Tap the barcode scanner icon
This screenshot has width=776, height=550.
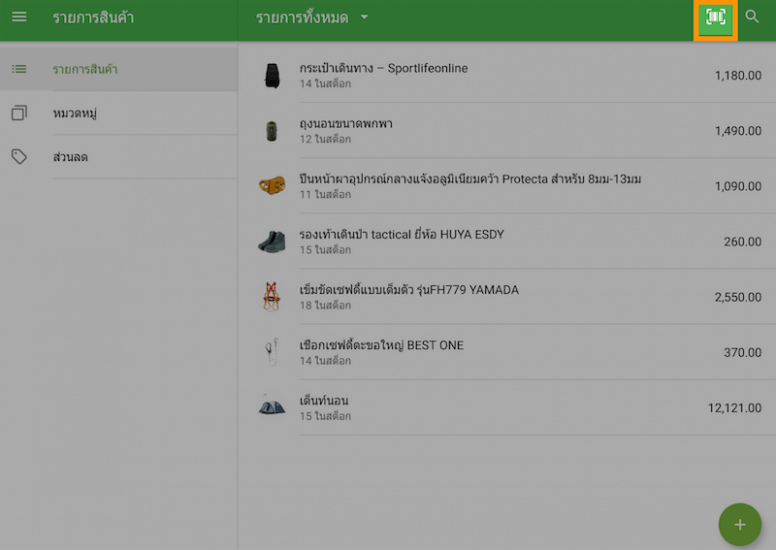click(x=715, y=18)
